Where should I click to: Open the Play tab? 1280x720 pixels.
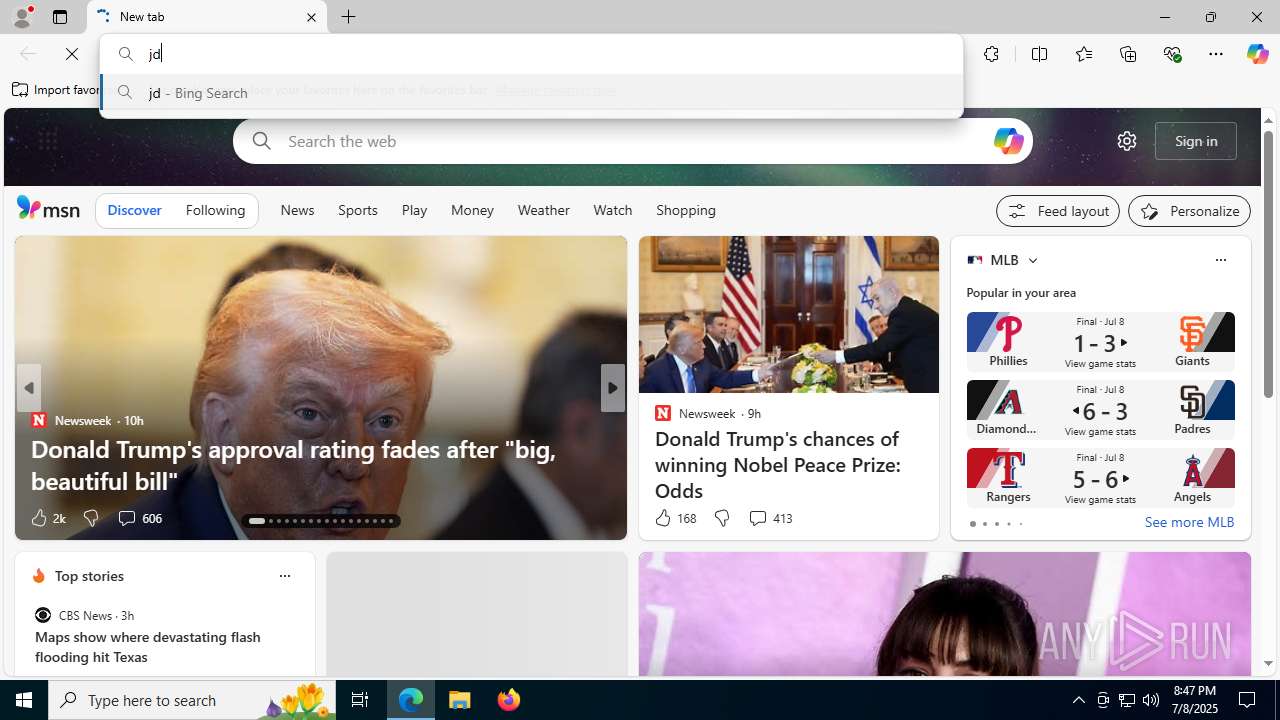click(x=414, y=210)
